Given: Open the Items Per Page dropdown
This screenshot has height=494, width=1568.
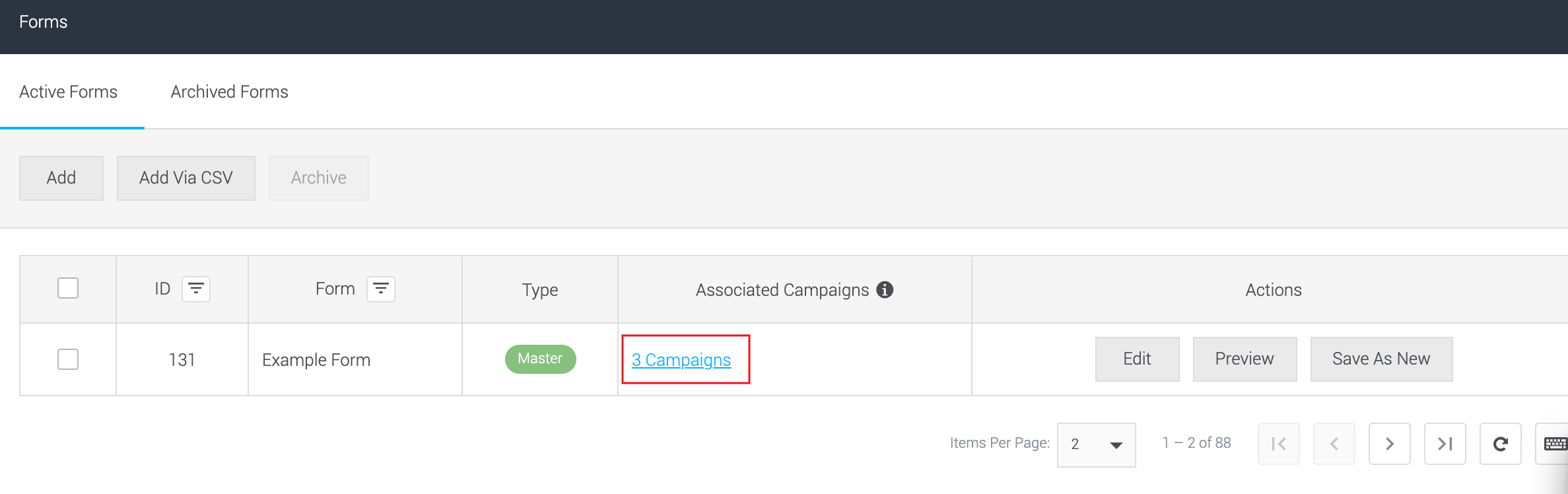Looking at the screenshot, I should [x=1096, y=444].
